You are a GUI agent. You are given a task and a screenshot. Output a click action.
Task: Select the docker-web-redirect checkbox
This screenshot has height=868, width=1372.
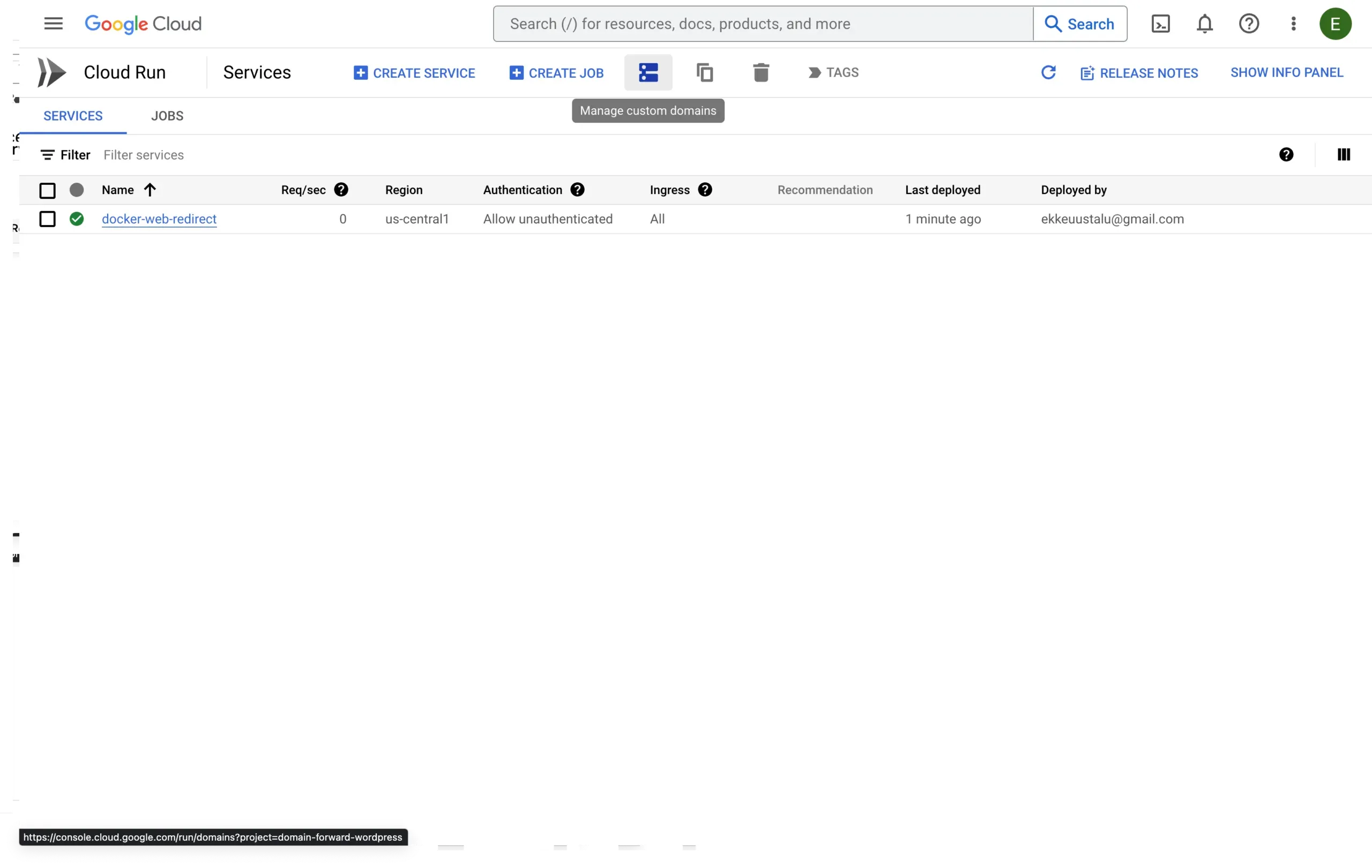[47, 219]
